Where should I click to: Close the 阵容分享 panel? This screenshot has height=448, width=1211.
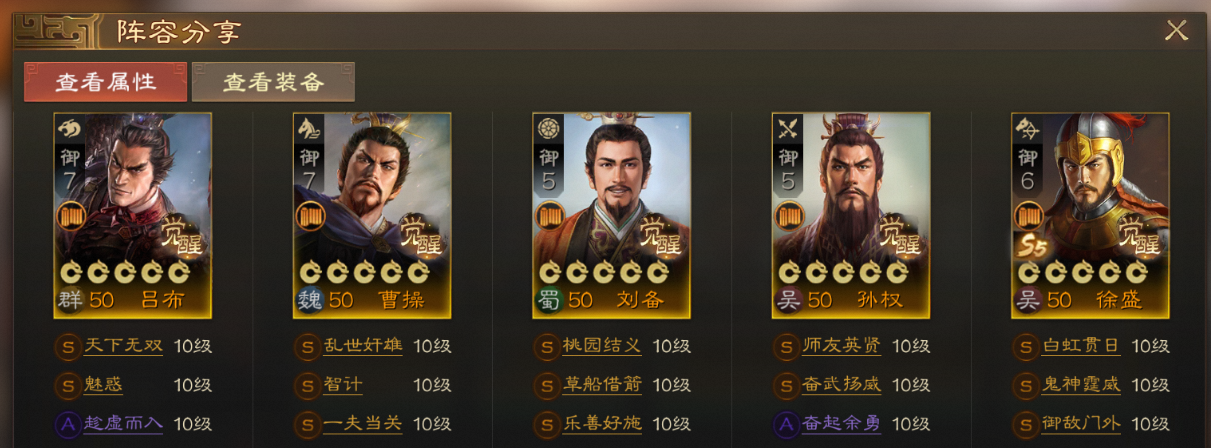tap(1176, 31)
